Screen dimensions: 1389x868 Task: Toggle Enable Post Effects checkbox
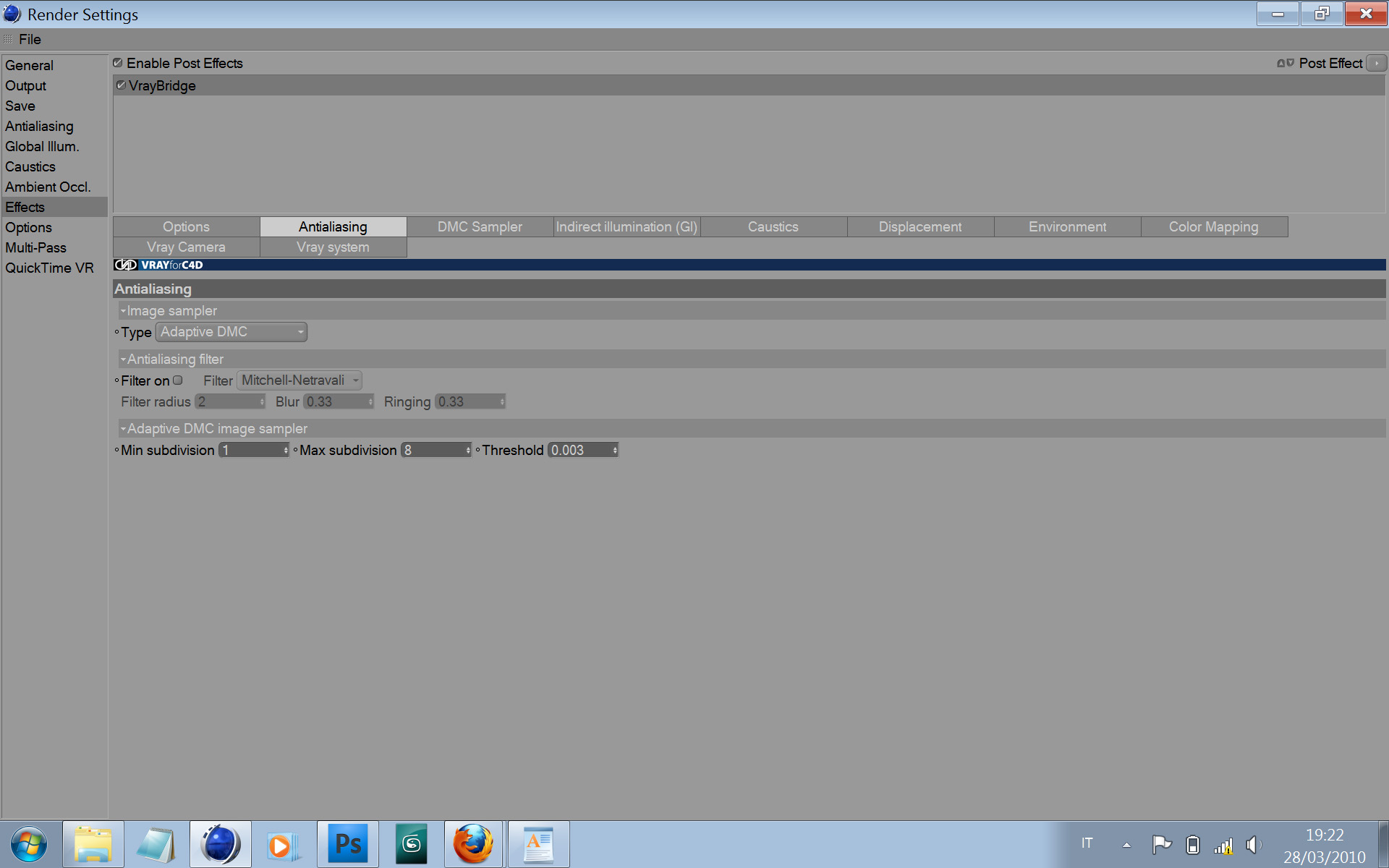click(118, 63)
